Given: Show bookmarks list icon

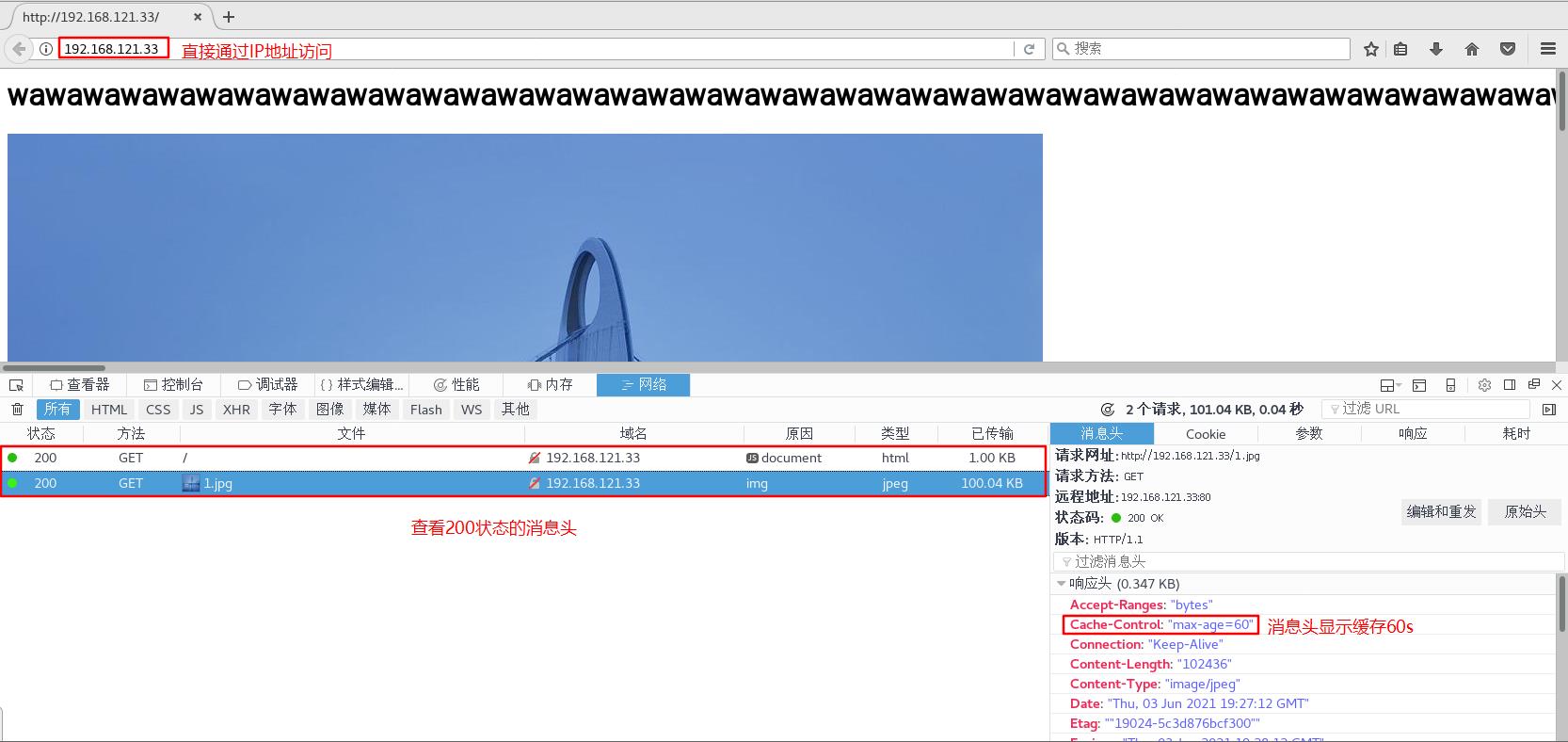Looking at the screenshot, I should (x=1400, y=49).
